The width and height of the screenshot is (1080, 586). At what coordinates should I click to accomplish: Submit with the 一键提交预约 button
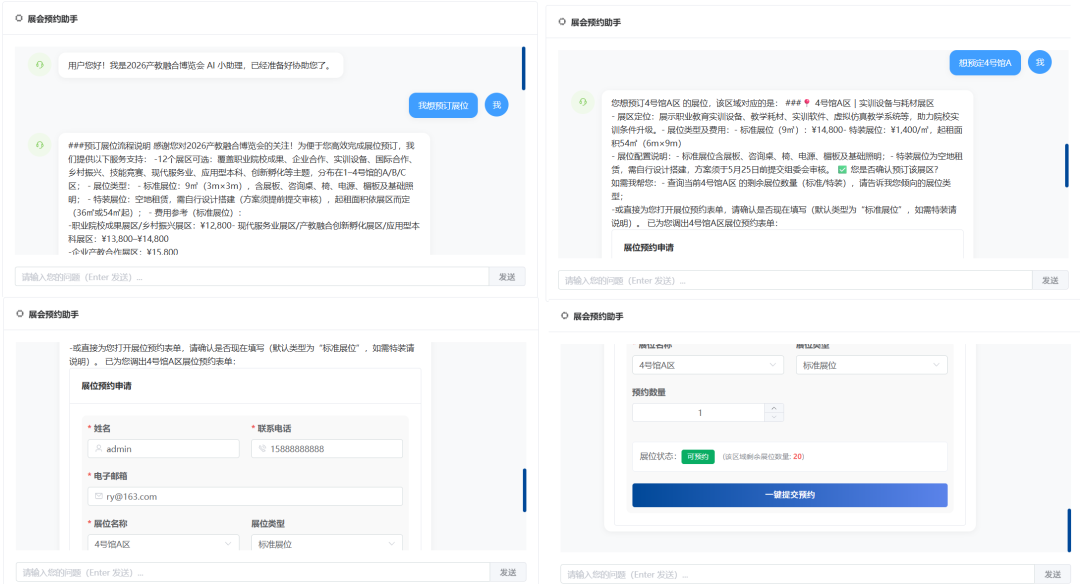[789, 494]
